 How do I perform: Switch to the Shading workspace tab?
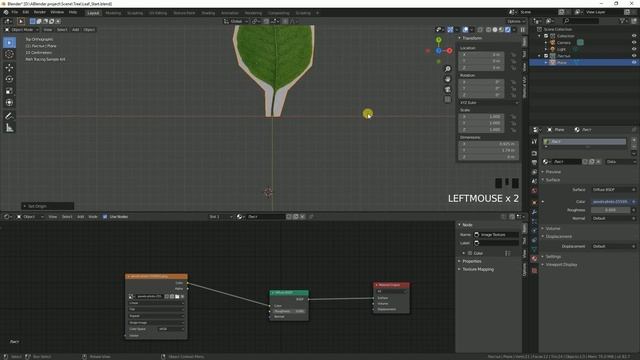[208, 13]
